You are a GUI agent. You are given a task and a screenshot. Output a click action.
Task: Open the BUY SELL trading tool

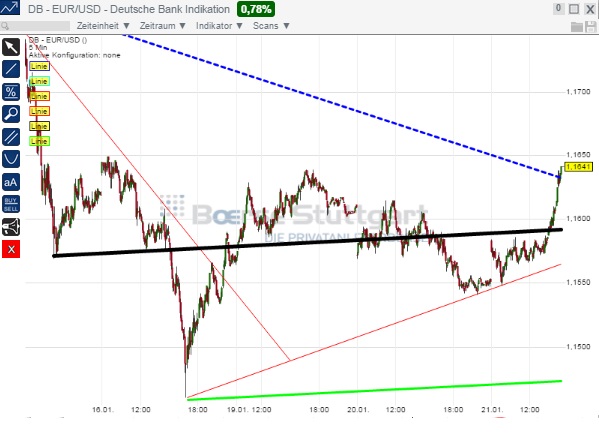(x=11, y=204)
